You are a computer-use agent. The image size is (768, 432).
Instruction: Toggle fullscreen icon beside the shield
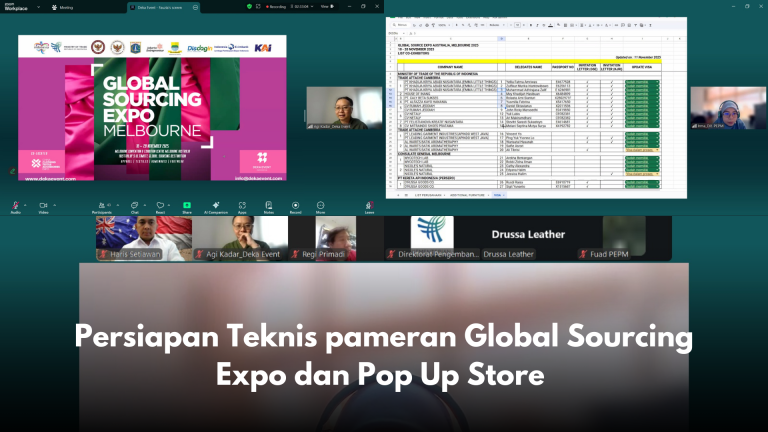click(258, 7)
